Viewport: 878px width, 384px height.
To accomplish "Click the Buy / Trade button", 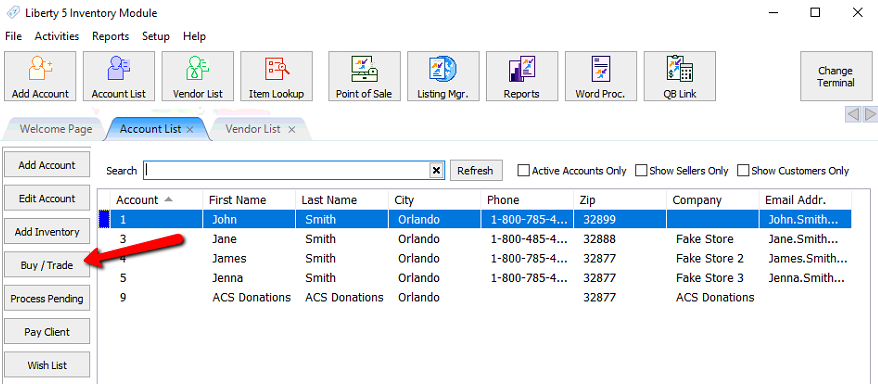I will (x=46, y=265).
